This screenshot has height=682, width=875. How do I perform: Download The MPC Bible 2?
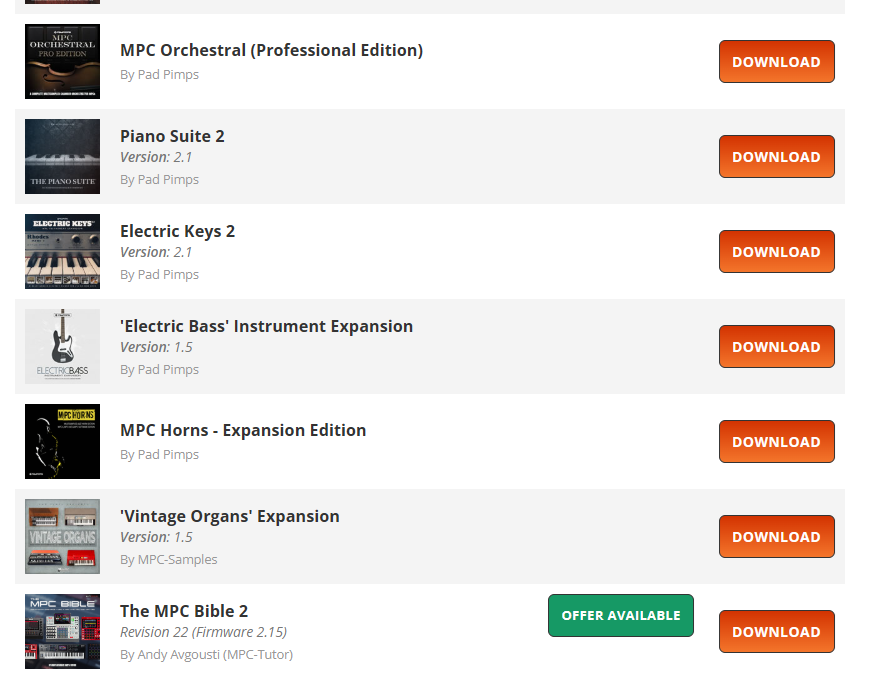[x=776, y=631]
